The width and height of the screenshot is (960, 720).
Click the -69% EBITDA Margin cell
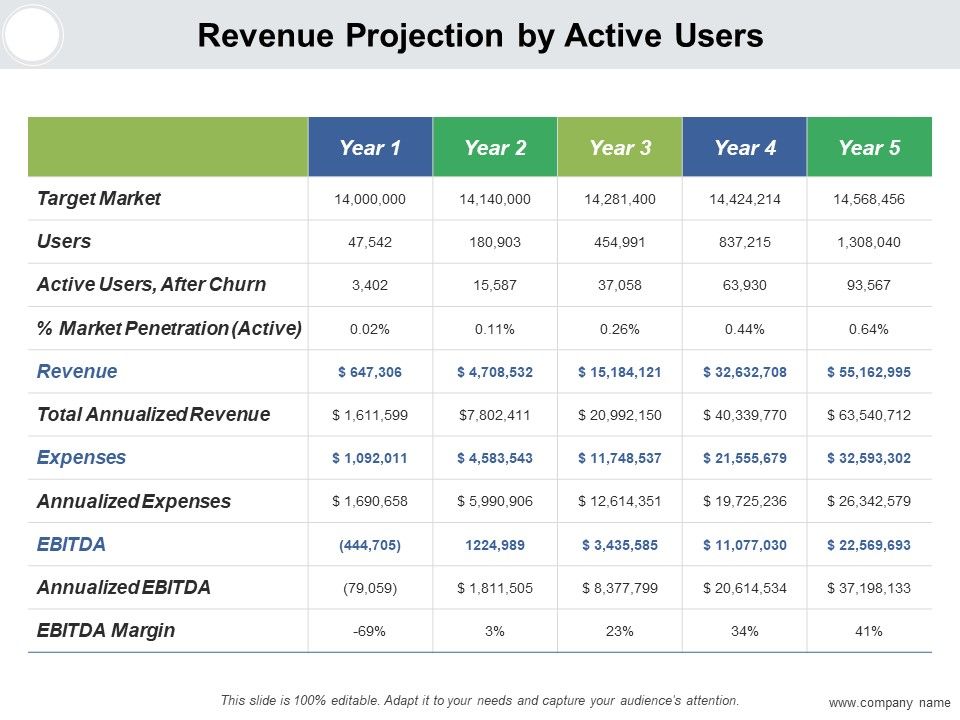tap(370, 631)
